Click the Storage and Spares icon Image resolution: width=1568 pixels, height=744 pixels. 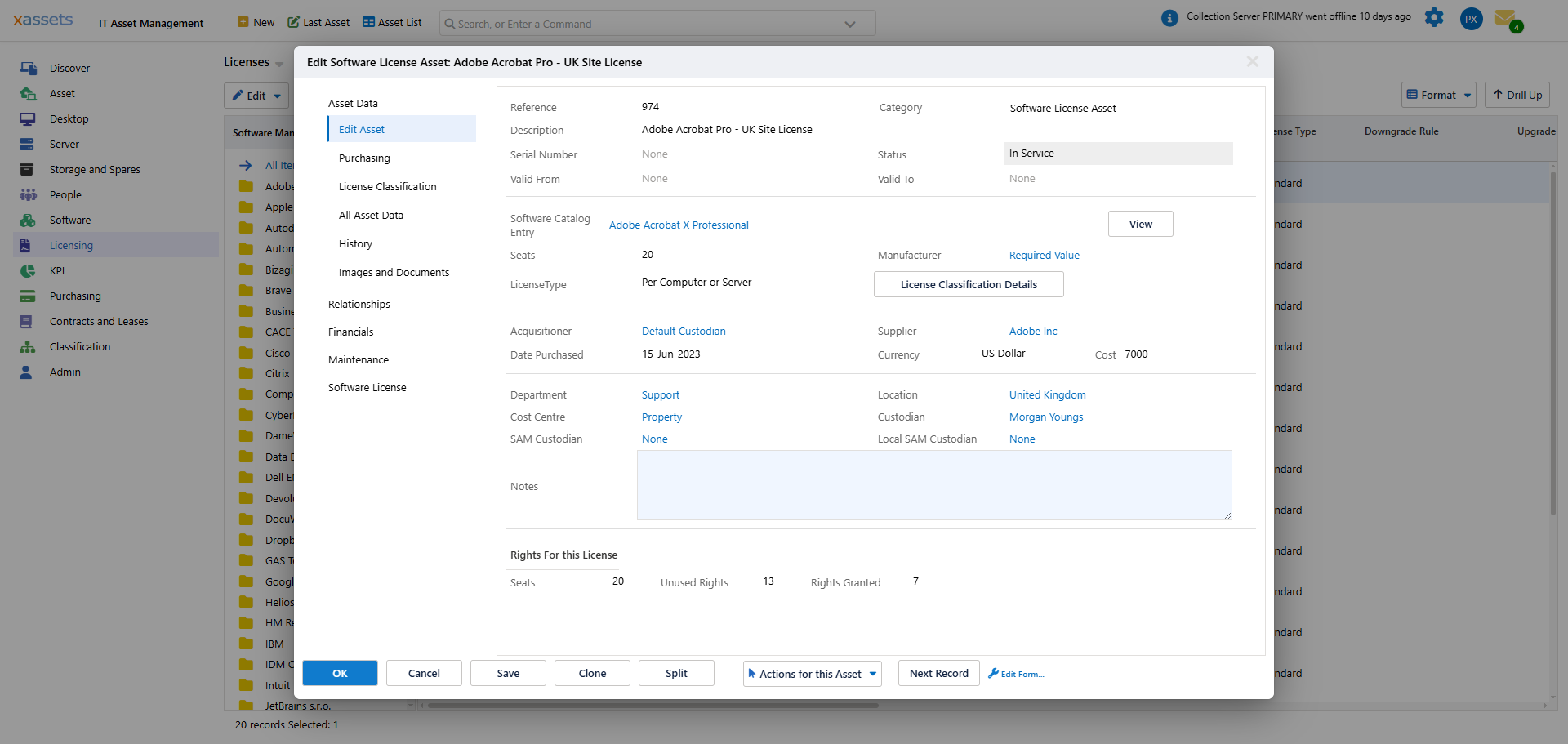click(28, 169)
